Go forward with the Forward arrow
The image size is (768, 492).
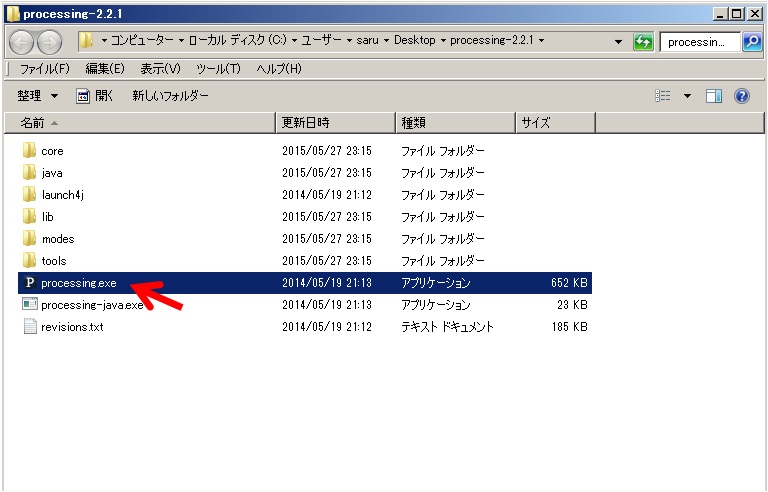50,42
